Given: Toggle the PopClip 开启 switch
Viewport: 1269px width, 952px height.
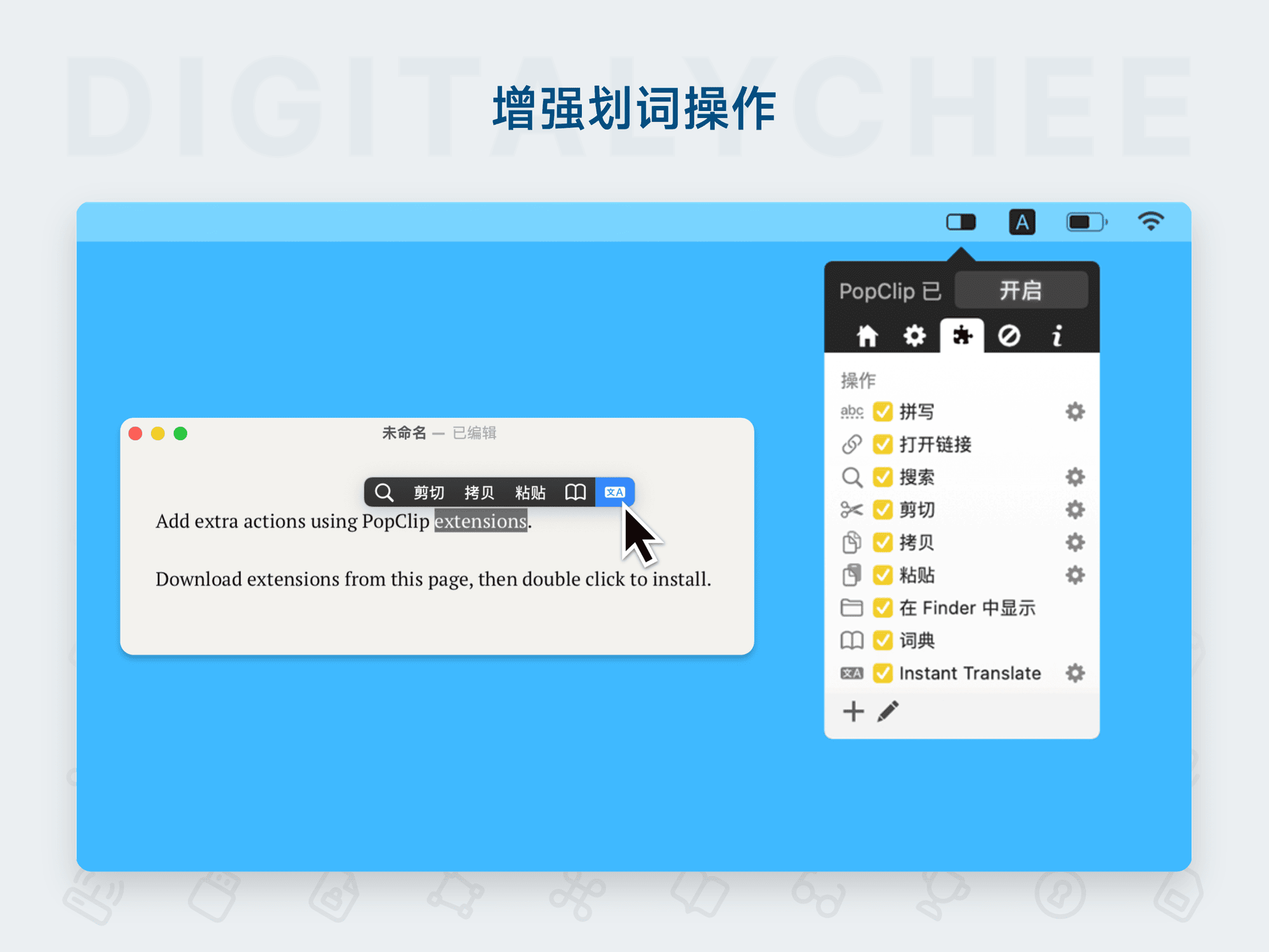Looking at the screenshot, I should 1021,290.
